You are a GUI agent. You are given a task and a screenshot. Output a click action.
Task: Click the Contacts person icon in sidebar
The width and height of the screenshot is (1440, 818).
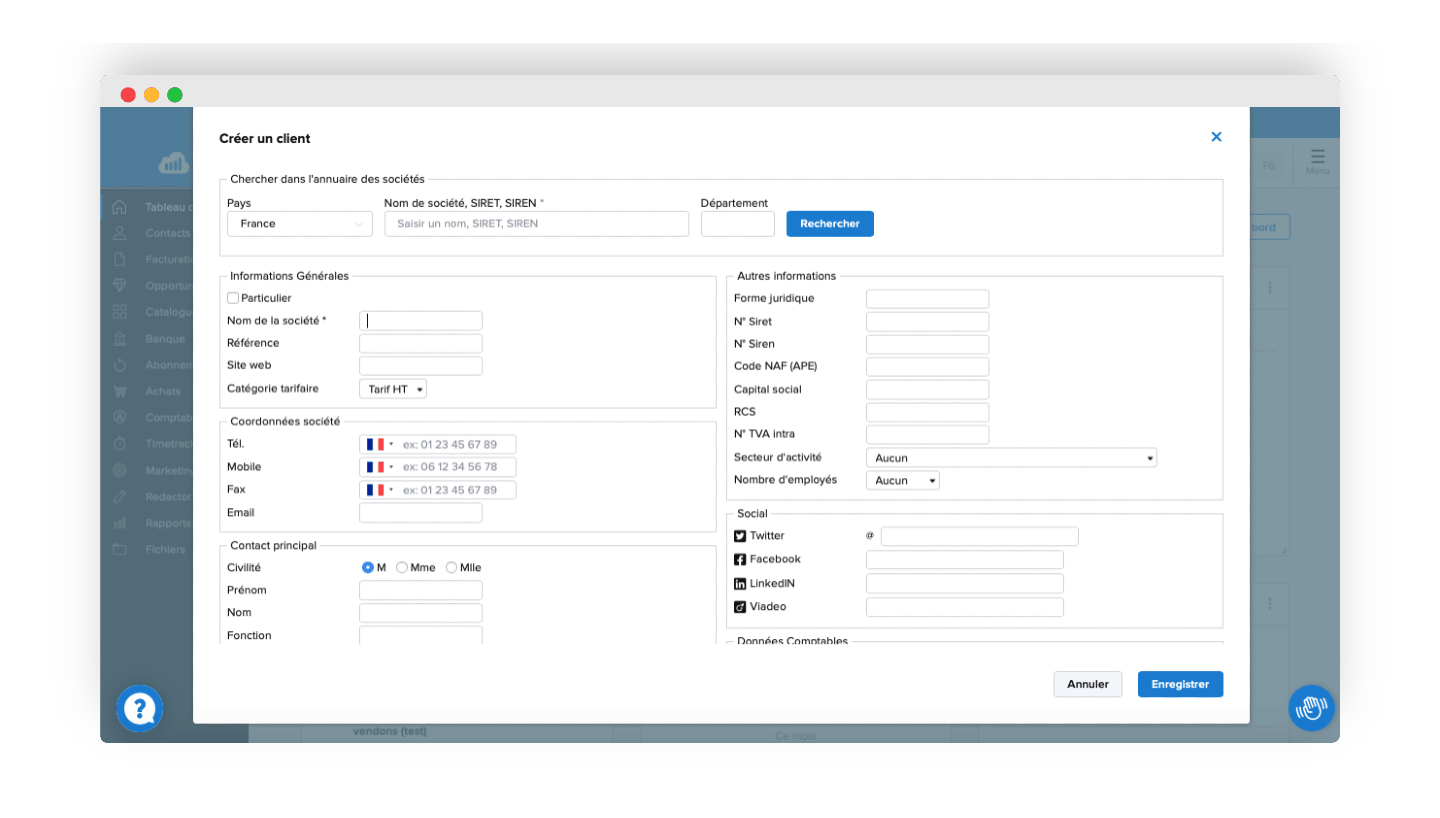pos(120,233)
